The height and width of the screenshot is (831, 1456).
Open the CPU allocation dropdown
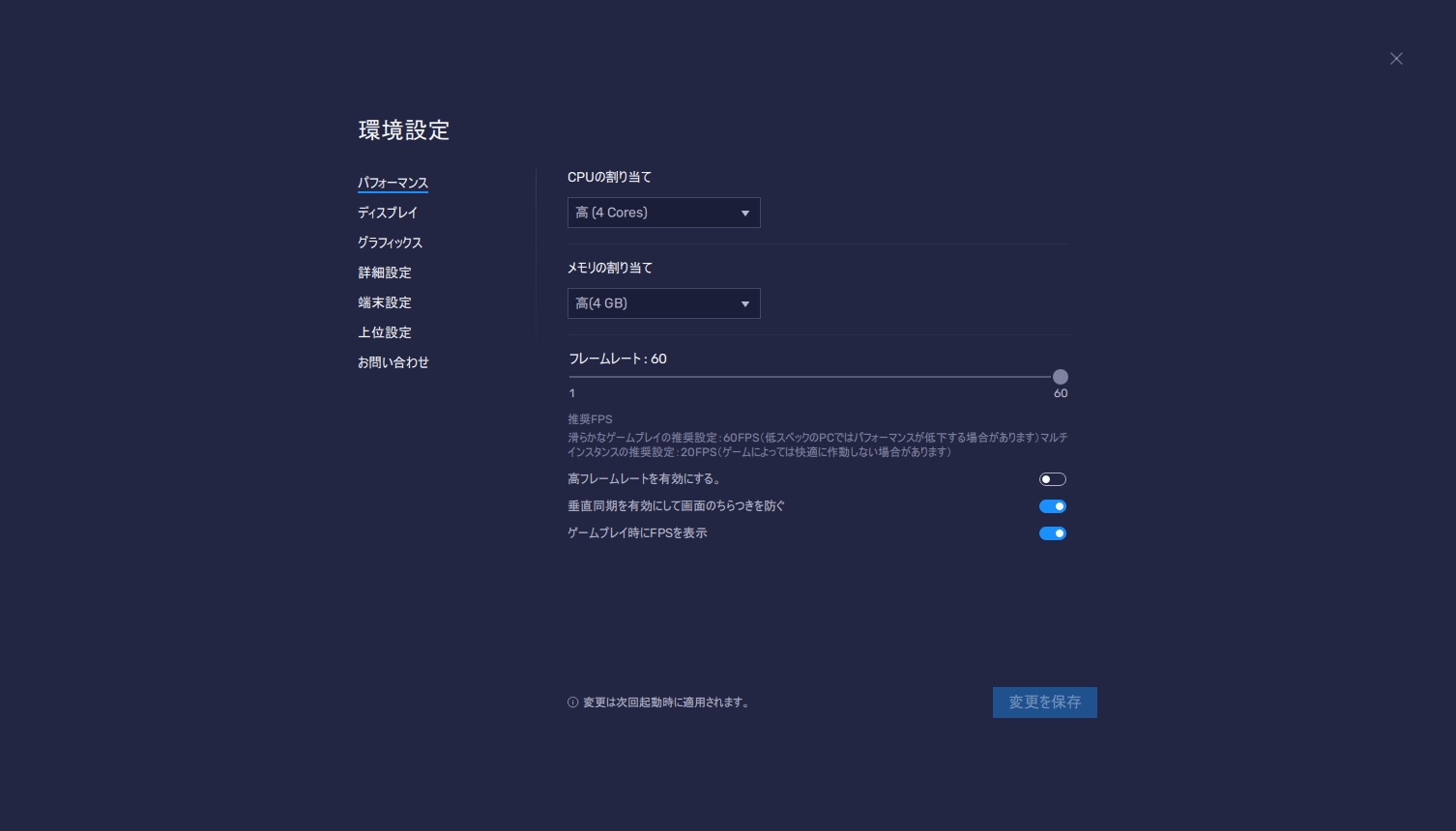664,213
